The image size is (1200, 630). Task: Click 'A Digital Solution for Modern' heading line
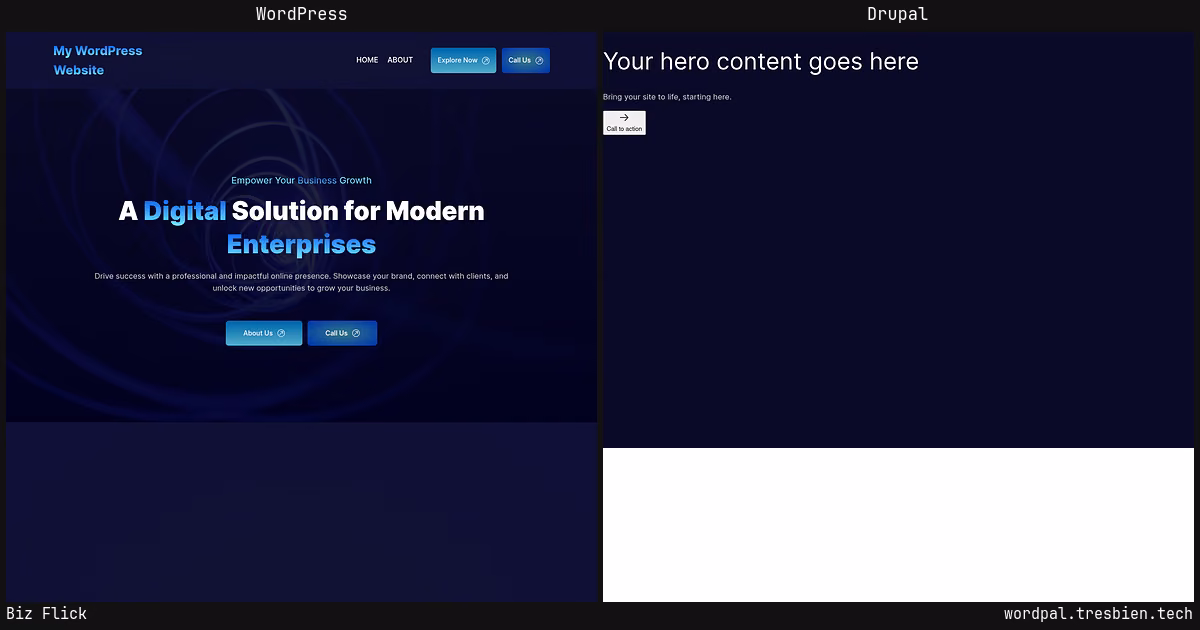[301, 211]
